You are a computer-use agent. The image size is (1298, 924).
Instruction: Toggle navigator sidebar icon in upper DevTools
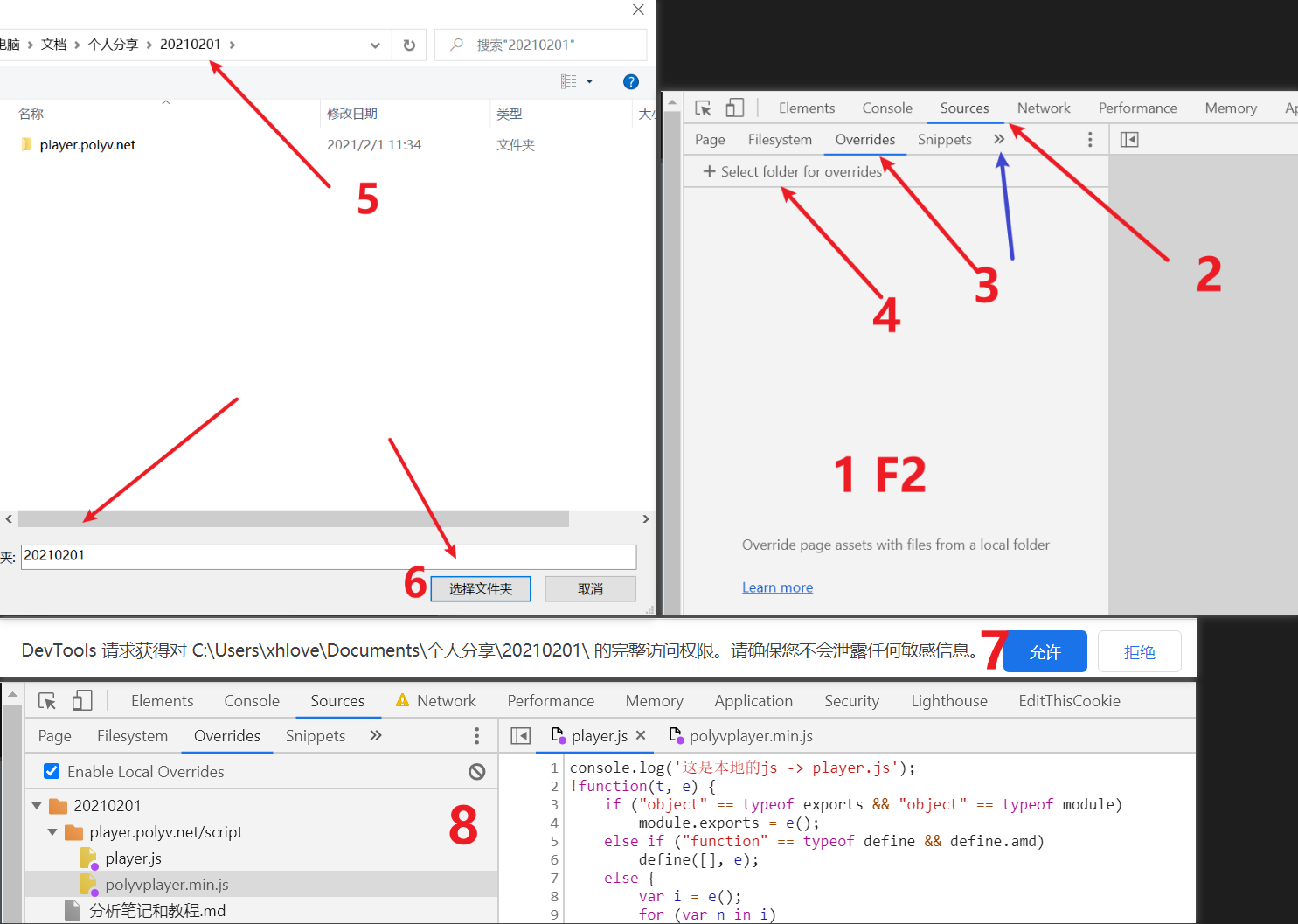point(1129,140)
